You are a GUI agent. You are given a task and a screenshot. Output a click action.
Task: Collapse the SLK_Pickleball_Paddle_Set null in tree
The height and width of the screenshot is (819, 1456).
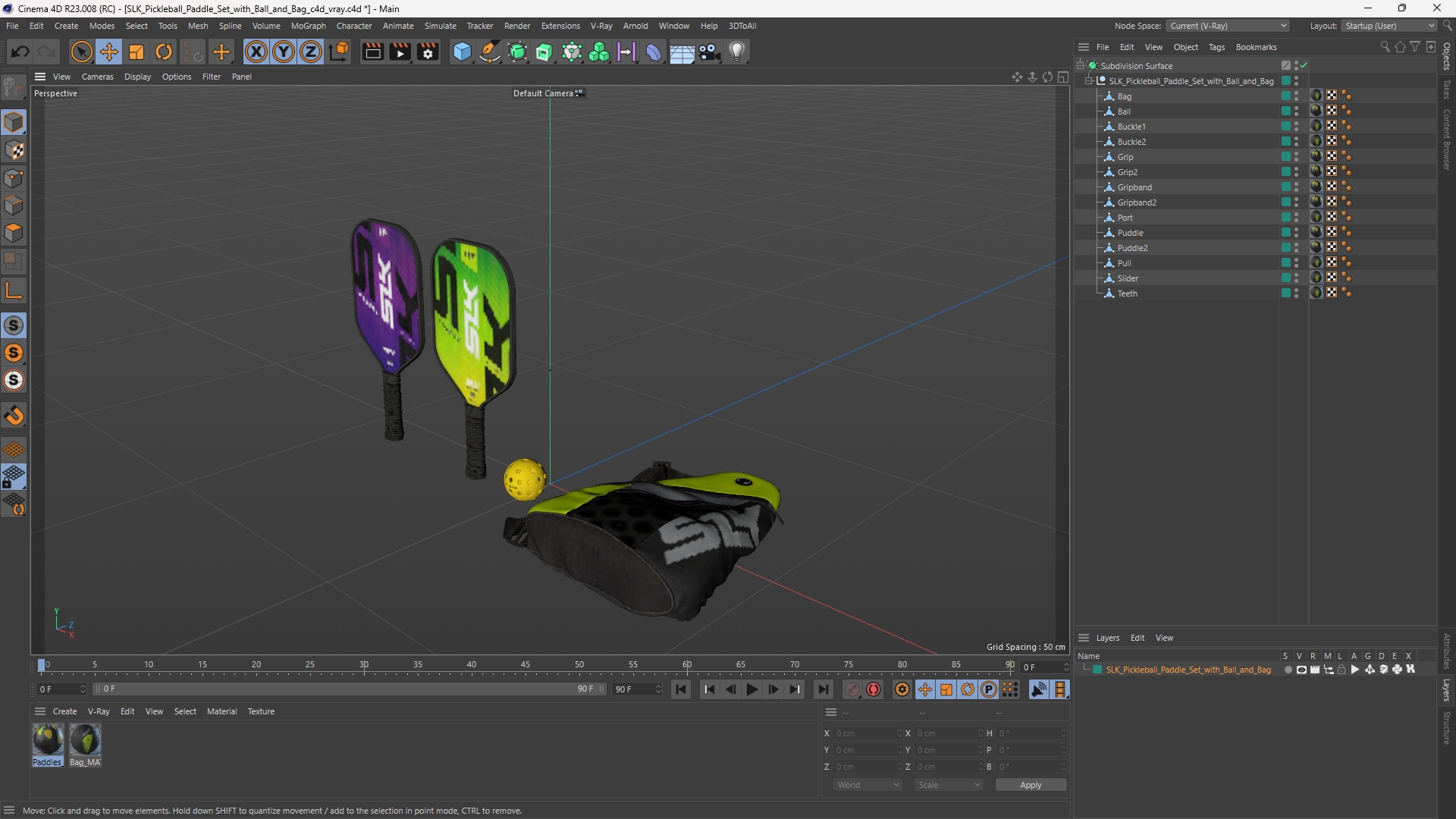pos(1090,81)
